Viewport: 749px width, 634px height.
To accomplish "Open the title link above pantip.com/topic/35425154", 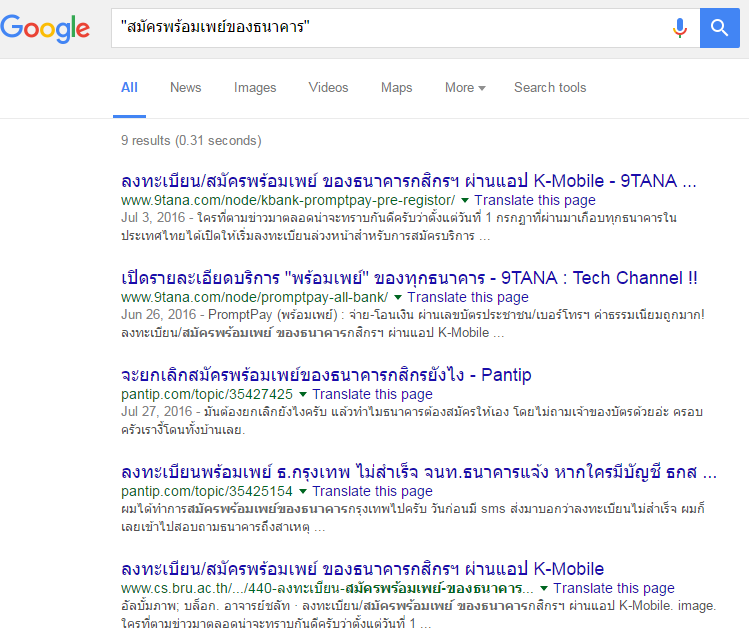I will [x=418, y=472].
